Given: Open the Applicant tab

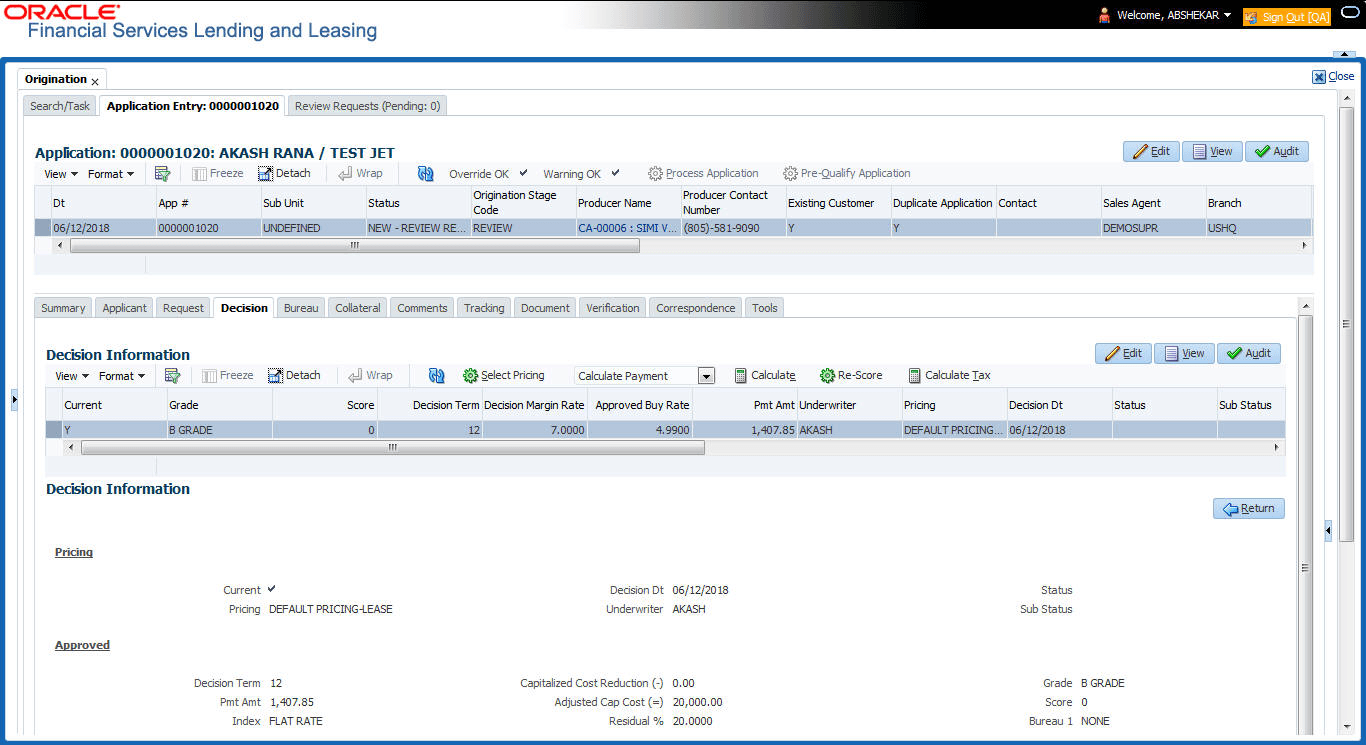Looking at the screenshot, I should pyautogui.click(x=125, y=308).
